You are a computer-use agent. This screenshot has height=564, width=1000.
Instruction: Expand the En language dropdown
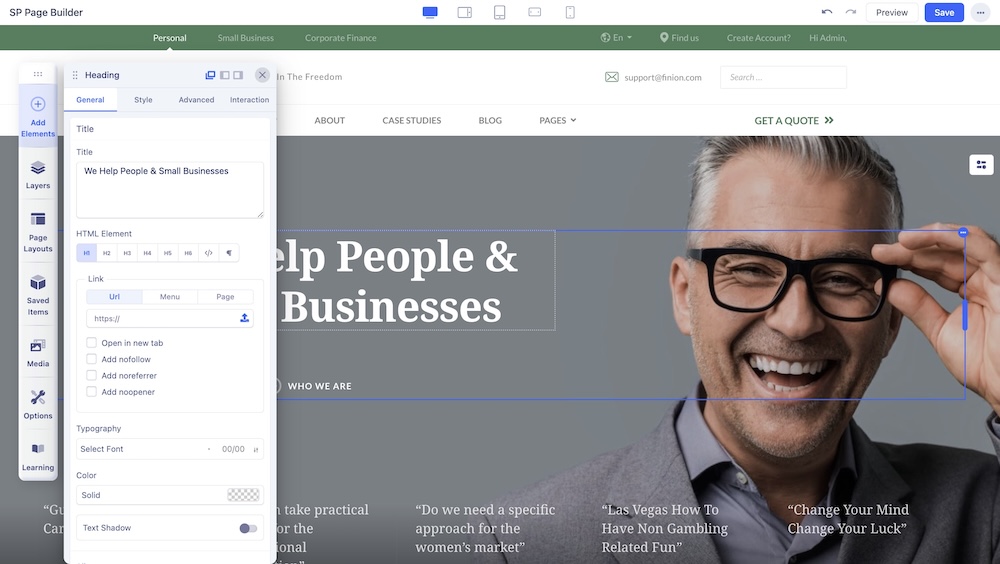tap(617, 38)
